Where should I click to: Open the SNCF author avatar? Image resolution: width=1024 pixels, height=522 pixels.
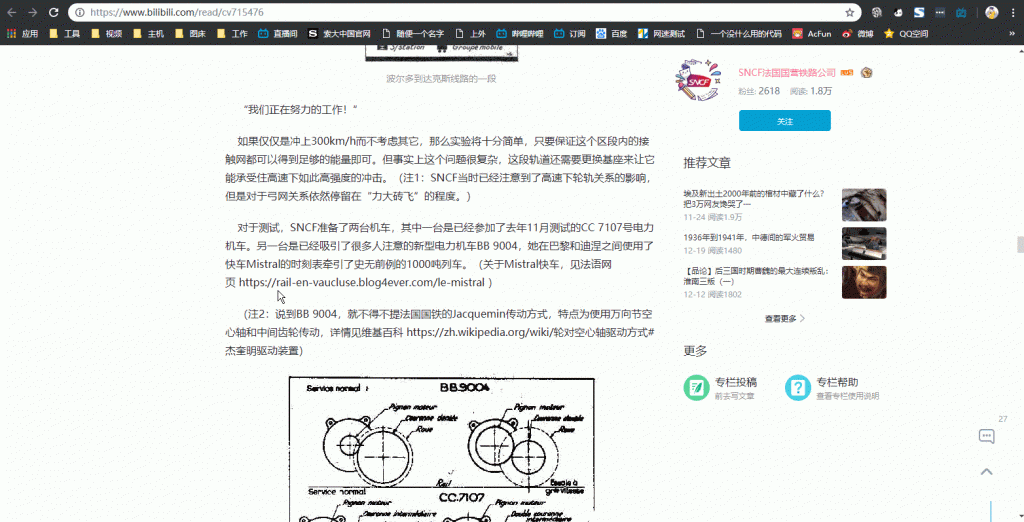pyautogui.click(x=698, y=80)
